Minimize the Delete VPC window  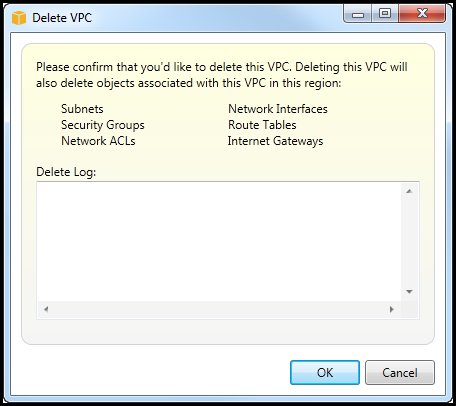click(x=358, y=14)
